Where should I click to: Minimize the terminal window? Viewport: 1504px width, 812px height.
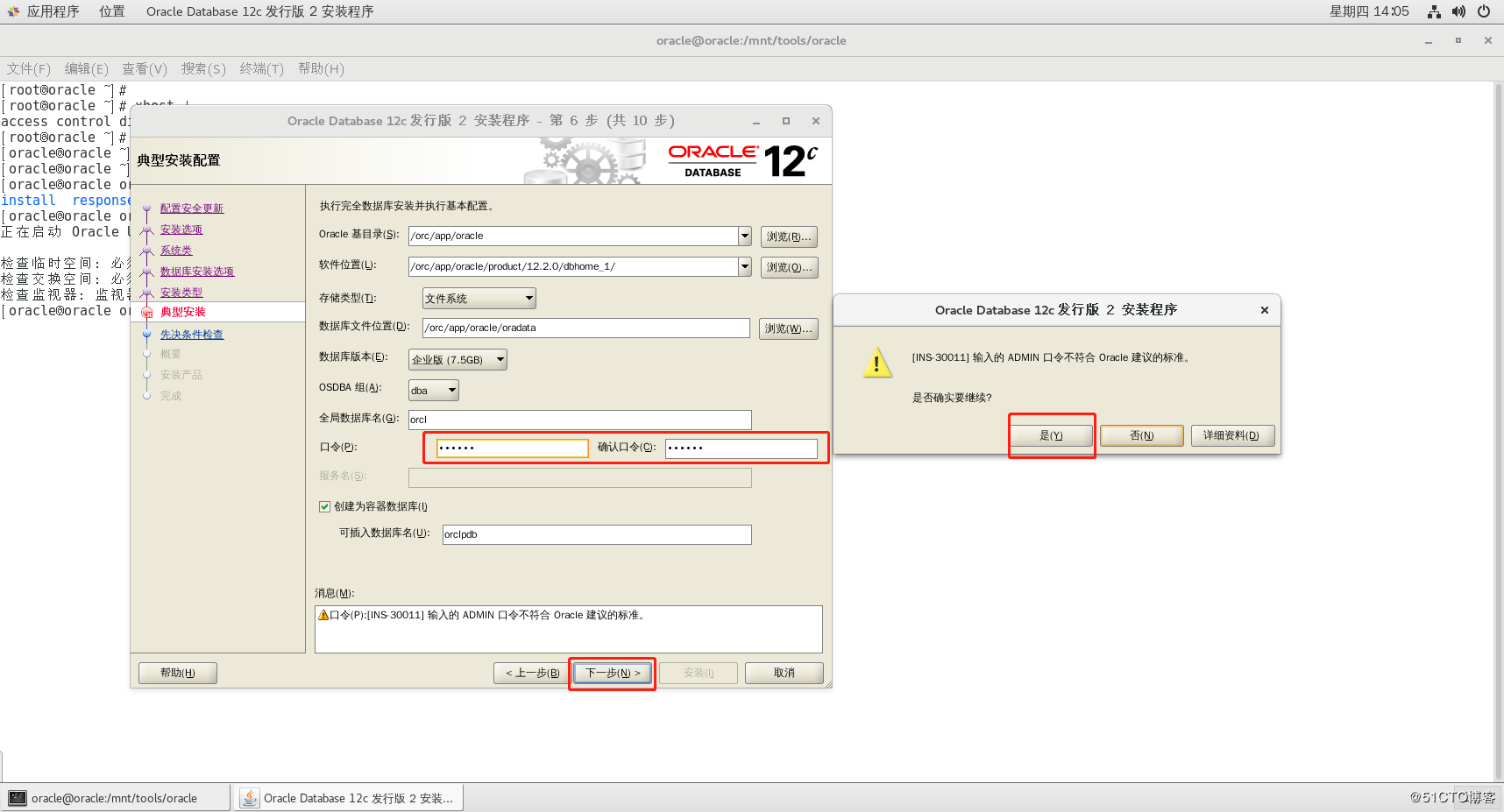(x=1429, y=40)
